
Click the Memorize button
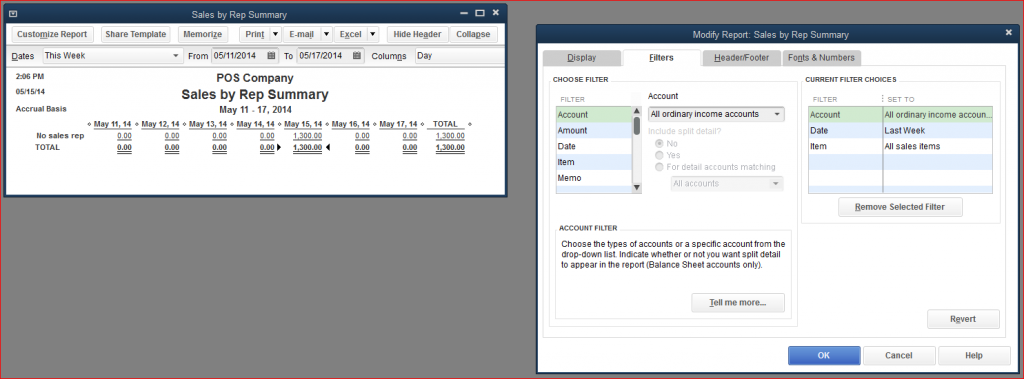(x=202, y=35)
